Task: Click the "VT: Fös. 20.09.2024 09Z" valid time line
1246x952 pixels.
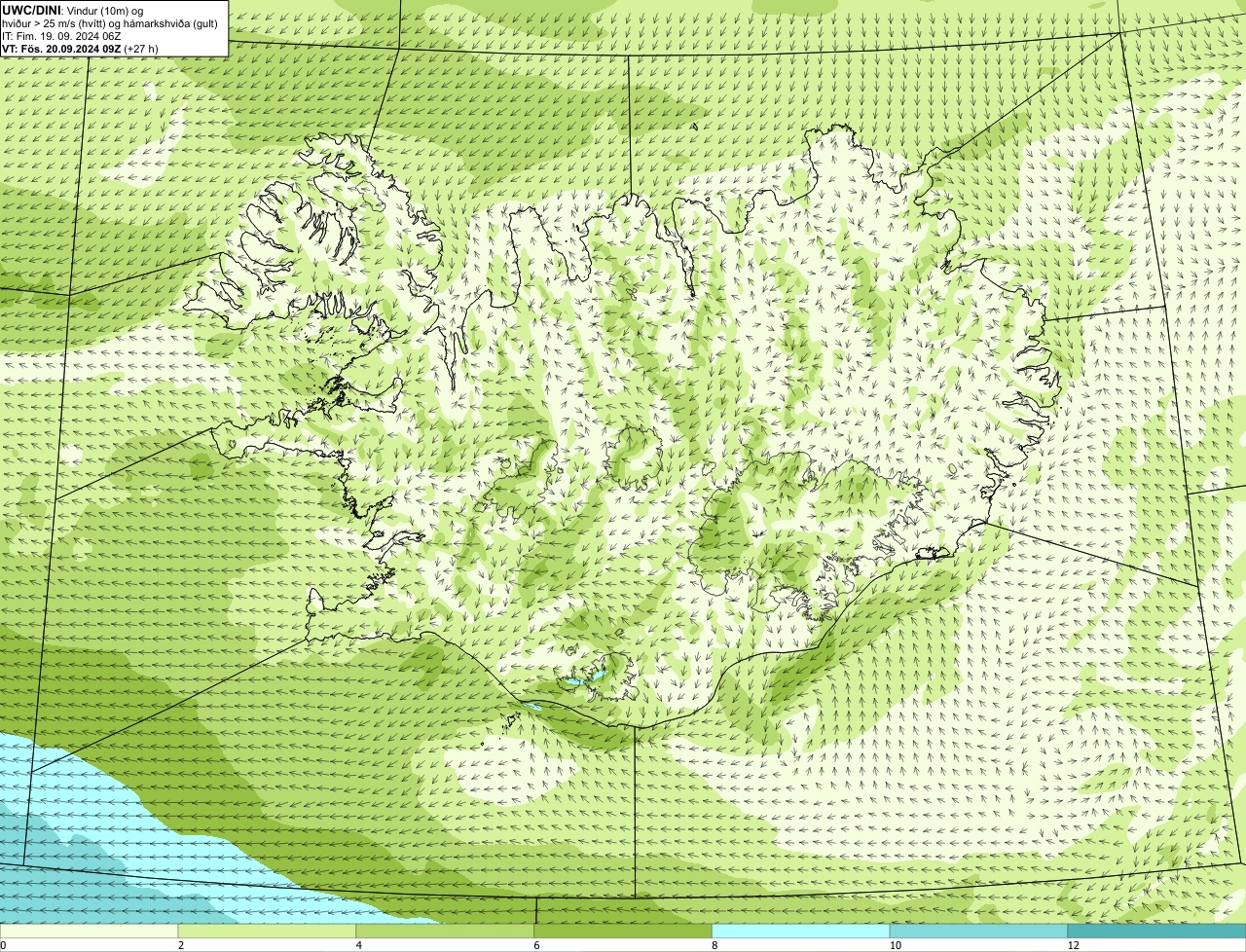Action: (80, 48)
